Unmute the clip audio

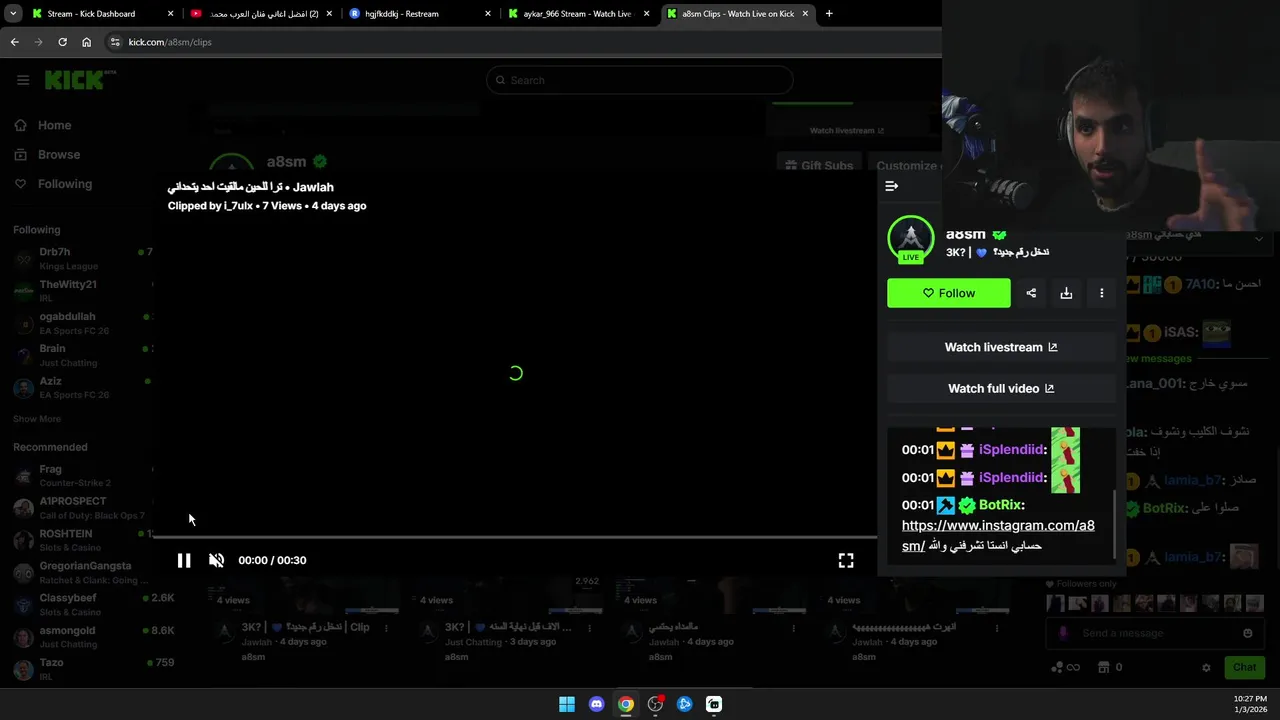point(216,560)
